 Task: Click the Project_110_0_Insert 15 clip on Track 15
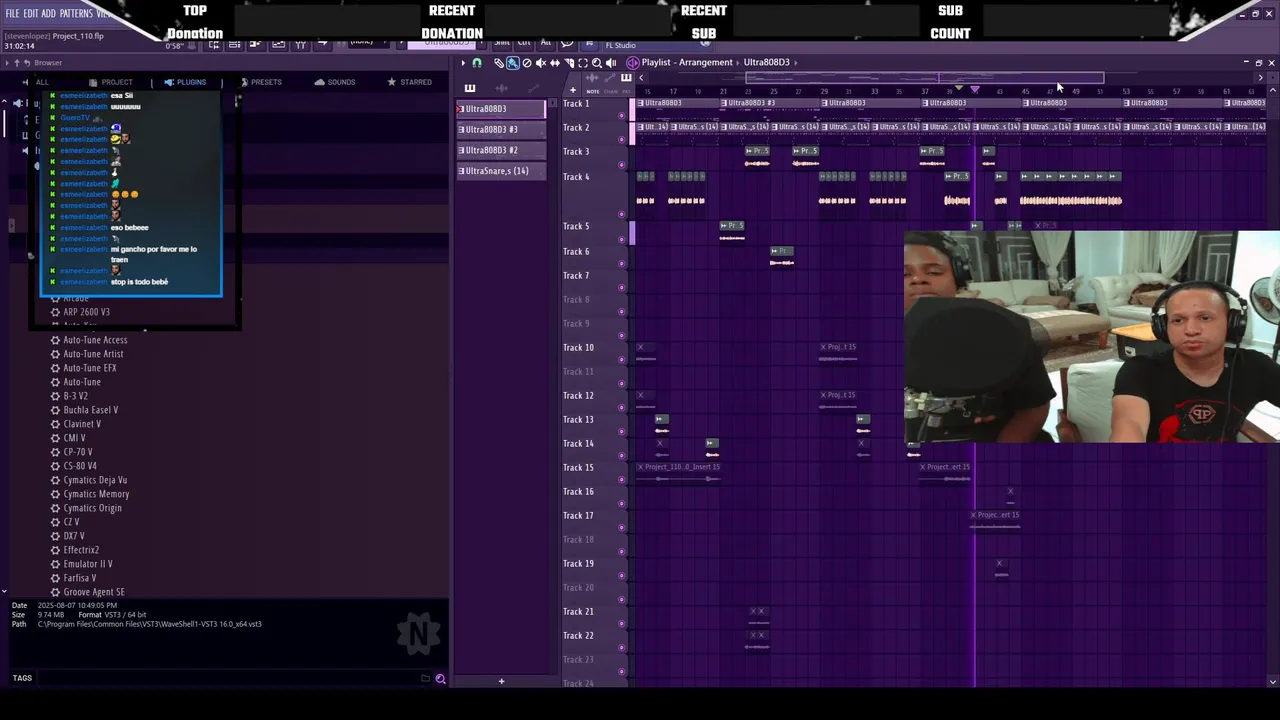pyautogui.click(x=679, y=473)
